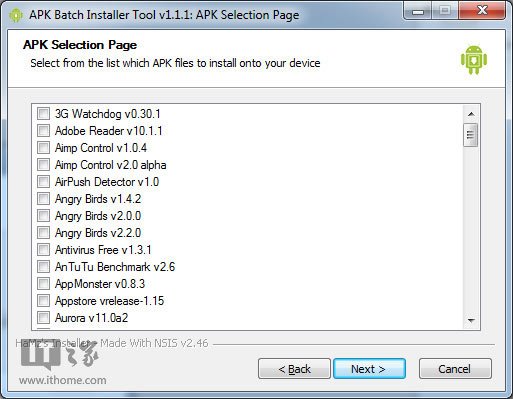Check Angry Birds v1.4.2 box
513x399 pixels.
[43, 198]
